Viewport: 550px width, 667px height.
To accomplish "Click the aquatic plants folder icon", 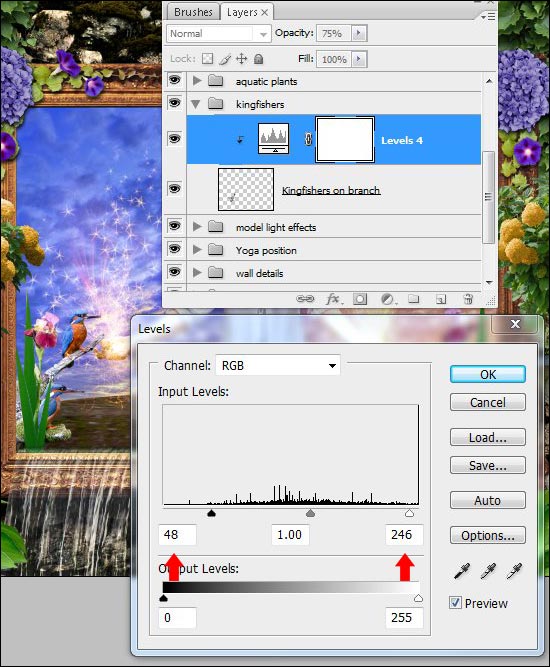I will 216,80.
